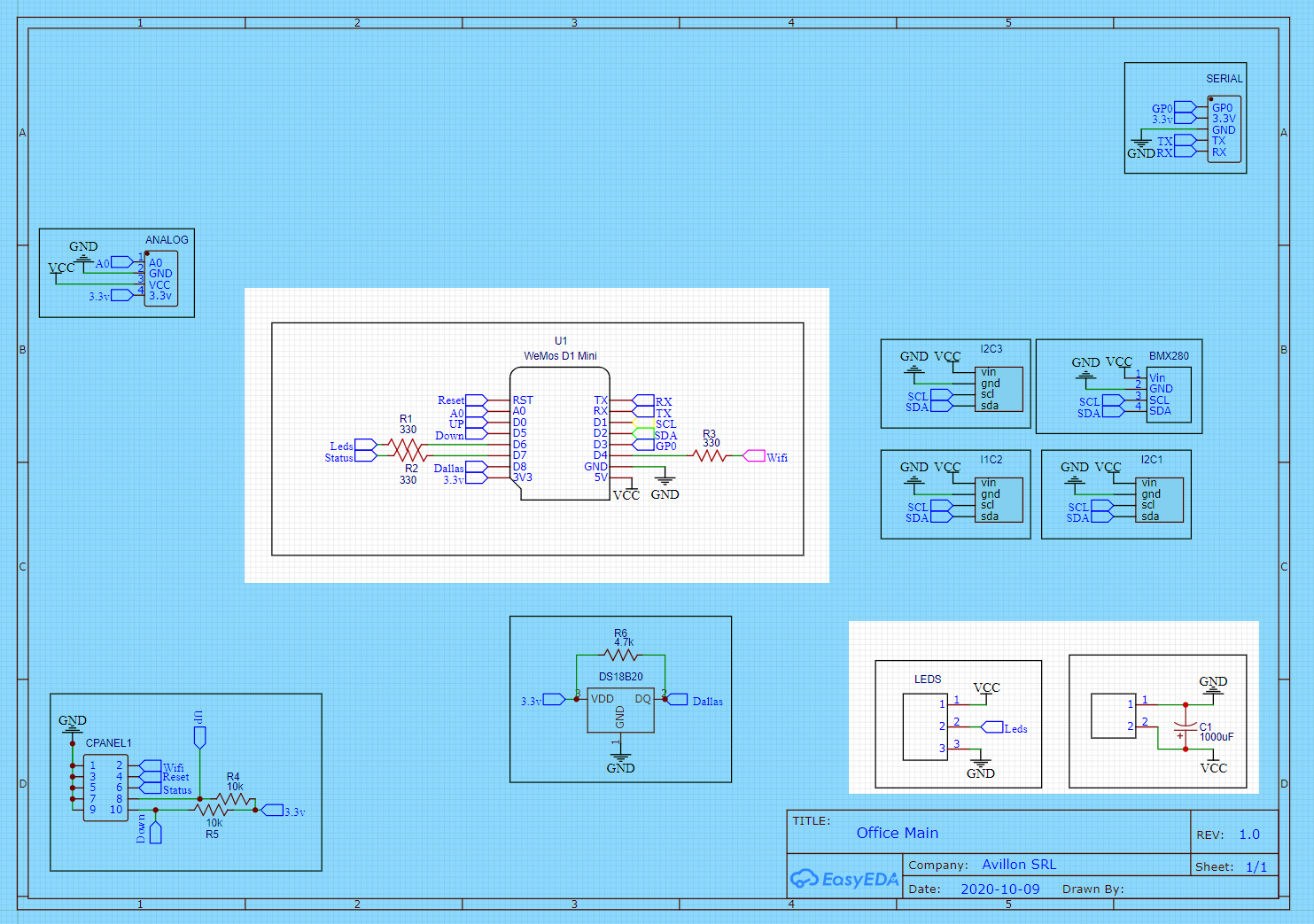Select the VCC power symbol under the 5V pin
Image resolution: width=1314 pixels, height=924 pixels.
pos(626,491)
